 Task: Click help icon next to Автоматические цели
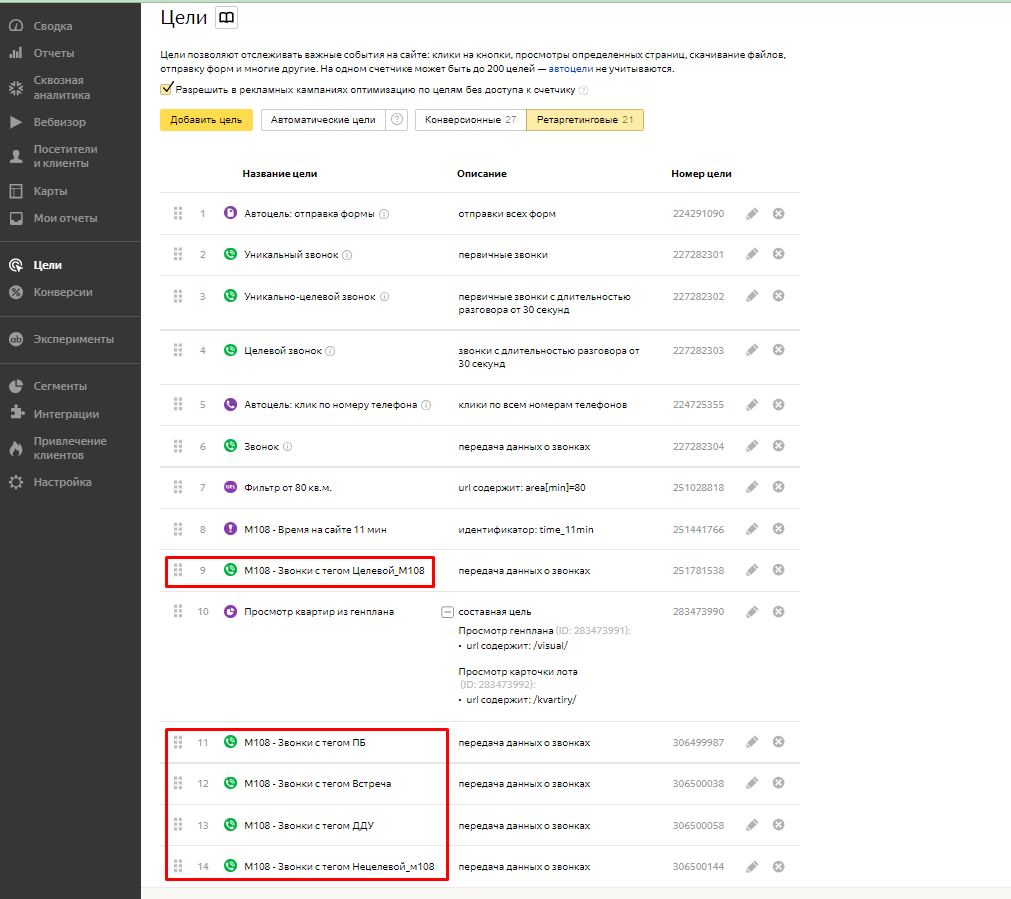[398, 120]
